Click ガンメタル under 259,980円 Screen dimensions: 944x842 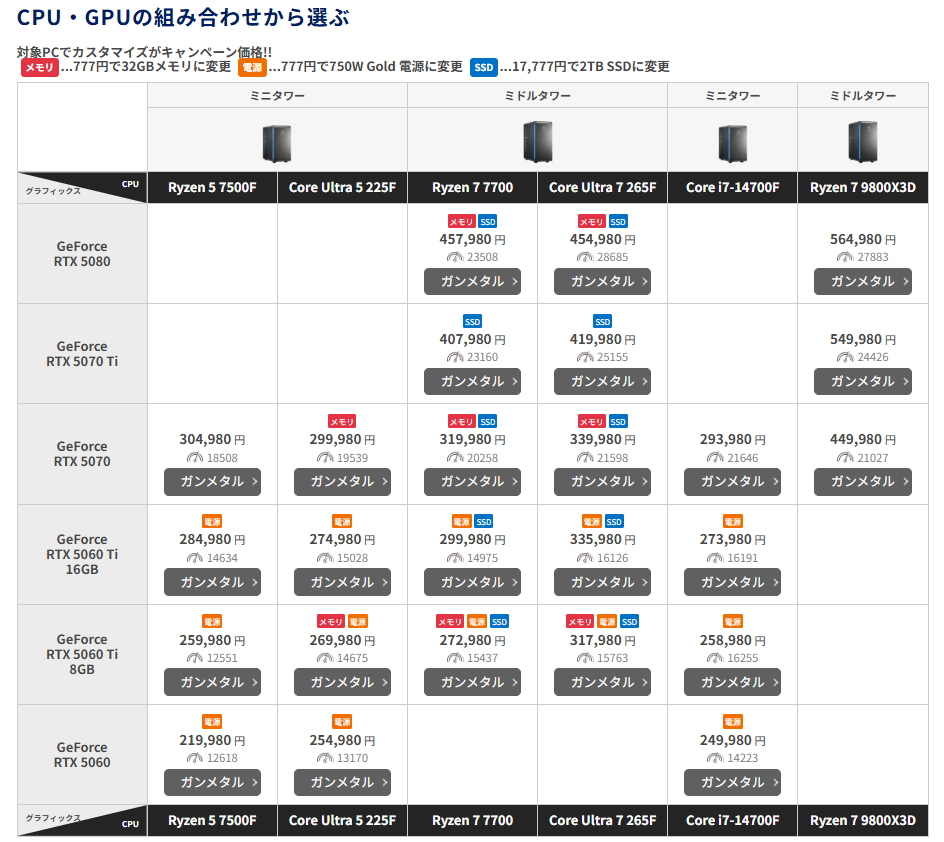point(212,682)
